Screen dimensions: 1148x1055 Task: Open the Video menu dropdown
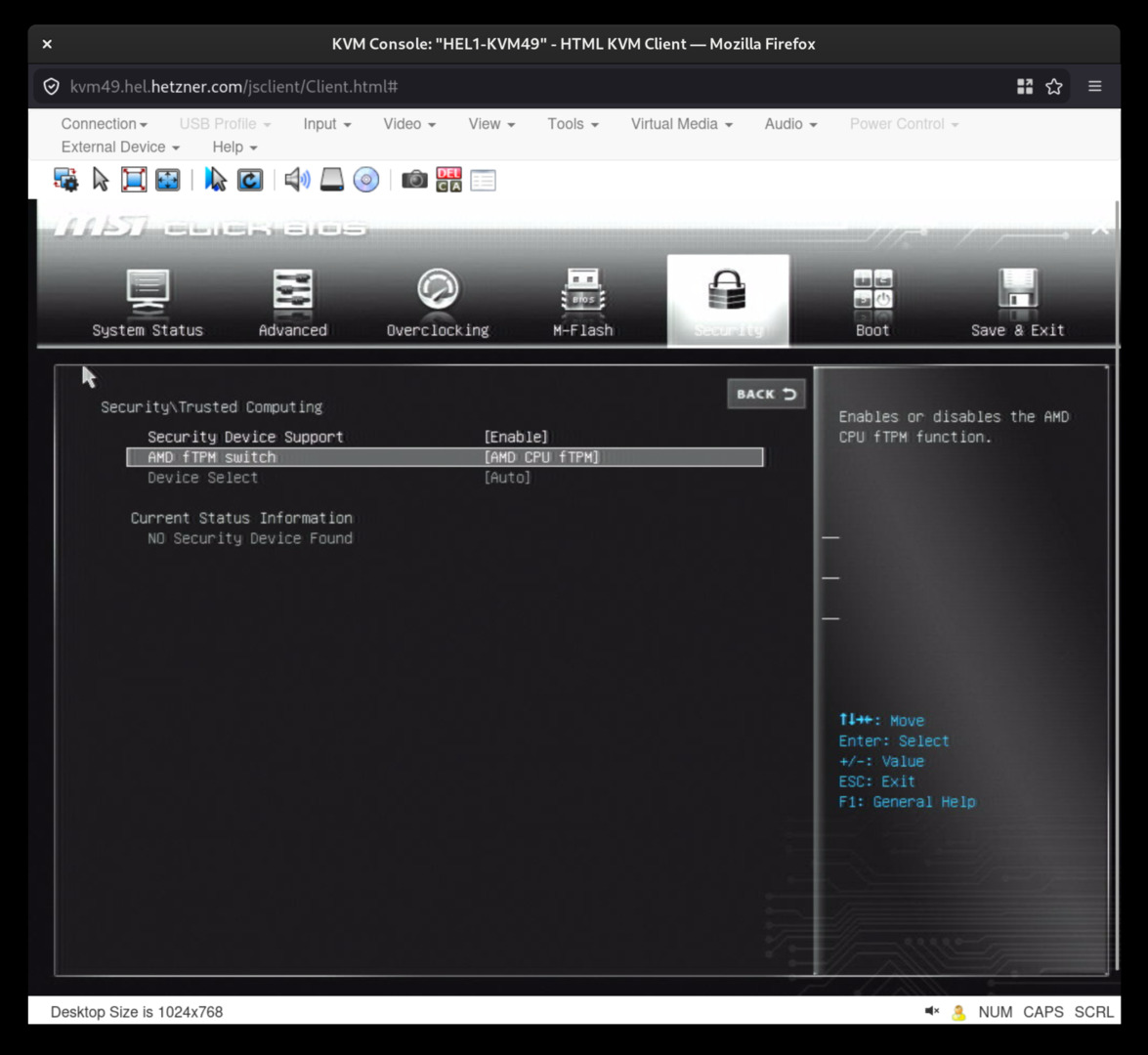407,124
